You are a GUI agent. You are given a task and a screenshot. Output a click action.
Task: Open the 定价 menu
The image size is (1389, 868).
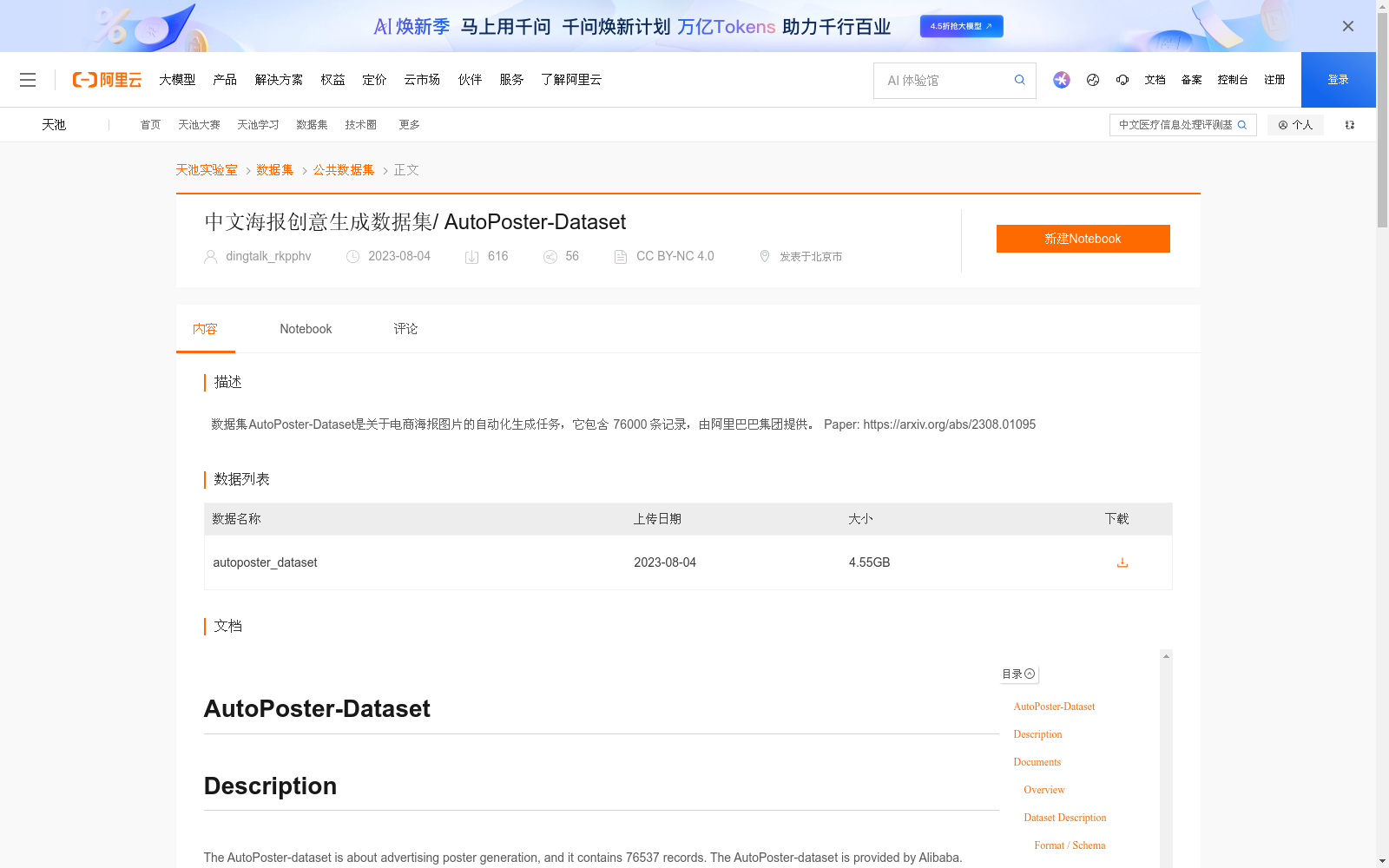(x=374, y=80)
